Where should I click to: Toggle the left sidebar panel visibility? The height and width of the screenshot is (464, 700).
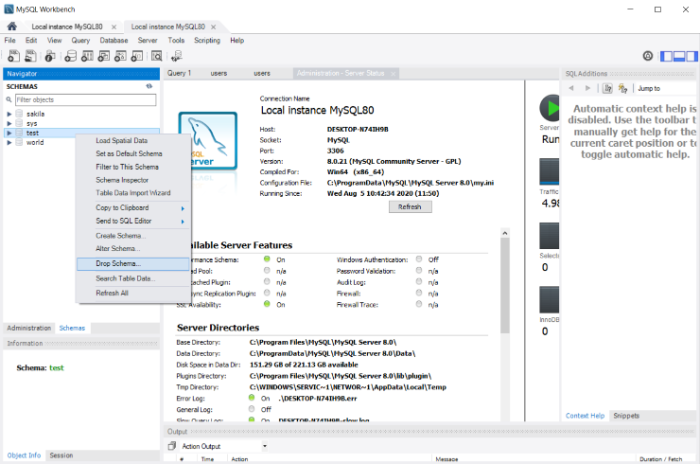coord(666,56)
